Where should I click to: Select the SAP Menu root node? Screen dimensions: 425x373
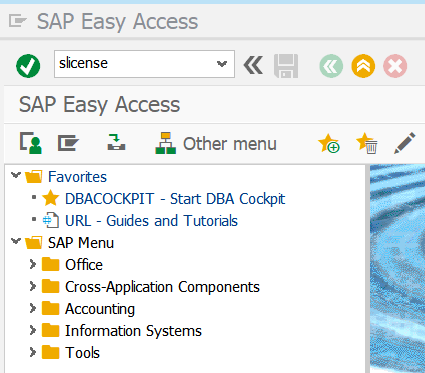(x=81, y=243)
